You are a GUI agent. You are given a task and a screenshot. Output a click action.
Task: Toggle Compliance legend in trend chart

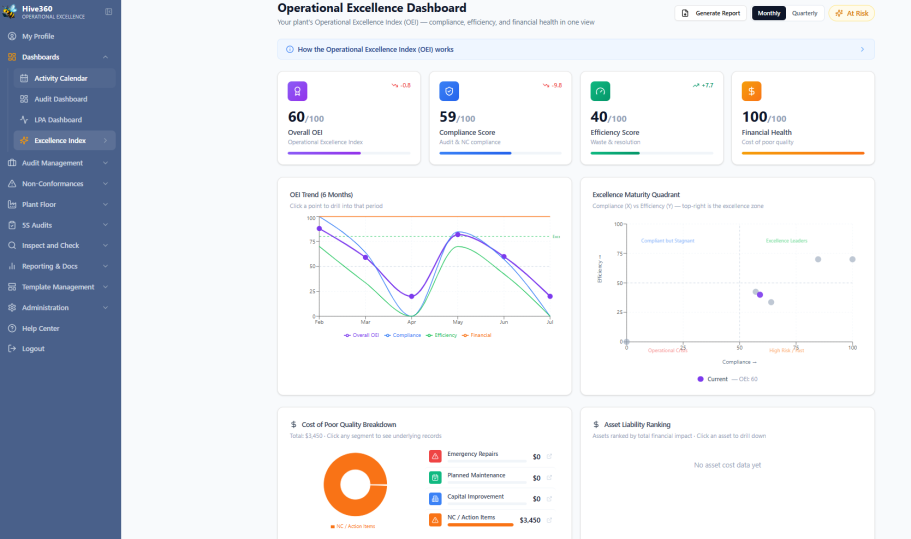pos(403,335)
